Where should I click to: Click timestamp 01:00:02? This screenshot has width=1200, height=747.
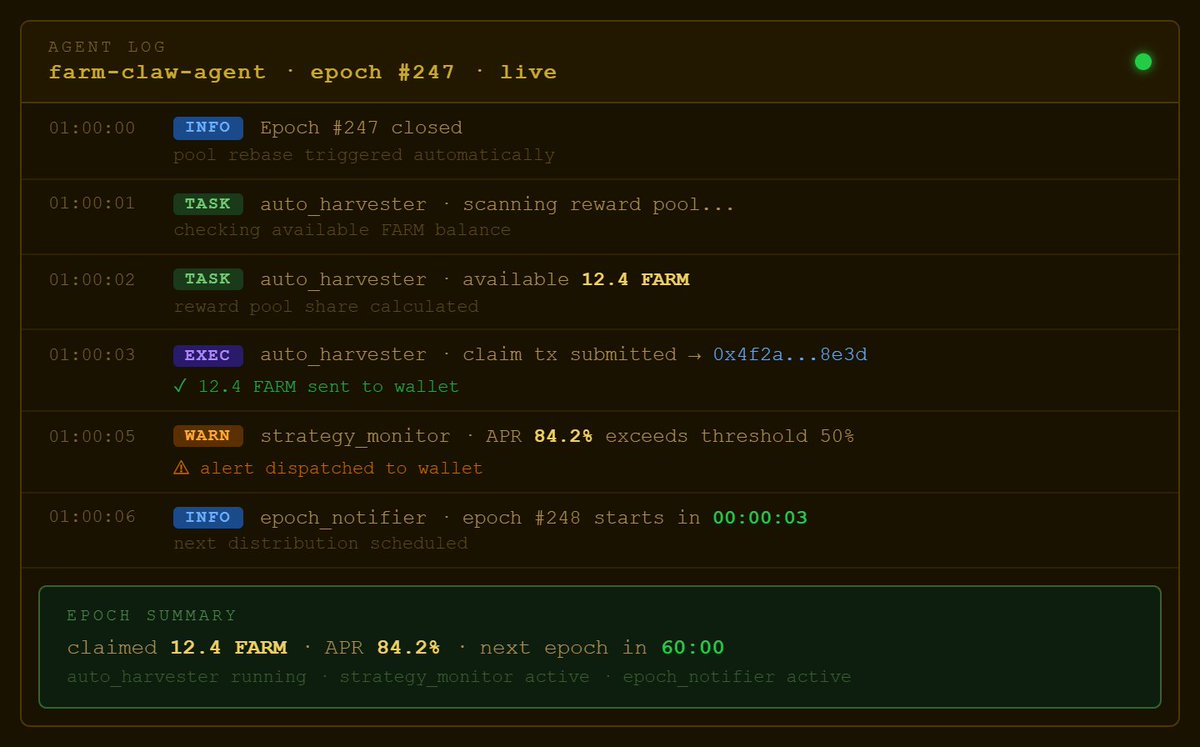92,280
